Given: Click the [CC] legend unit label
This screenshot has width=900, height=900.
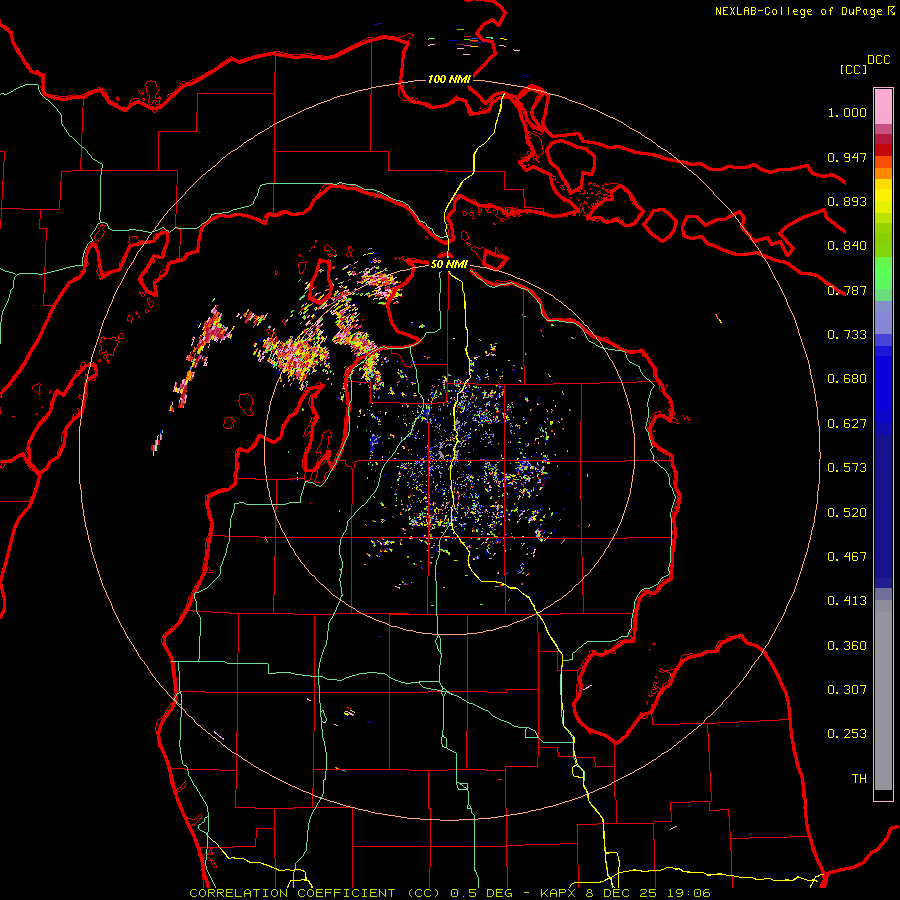Looking at the screenshot, I should [x=853, y=69].
